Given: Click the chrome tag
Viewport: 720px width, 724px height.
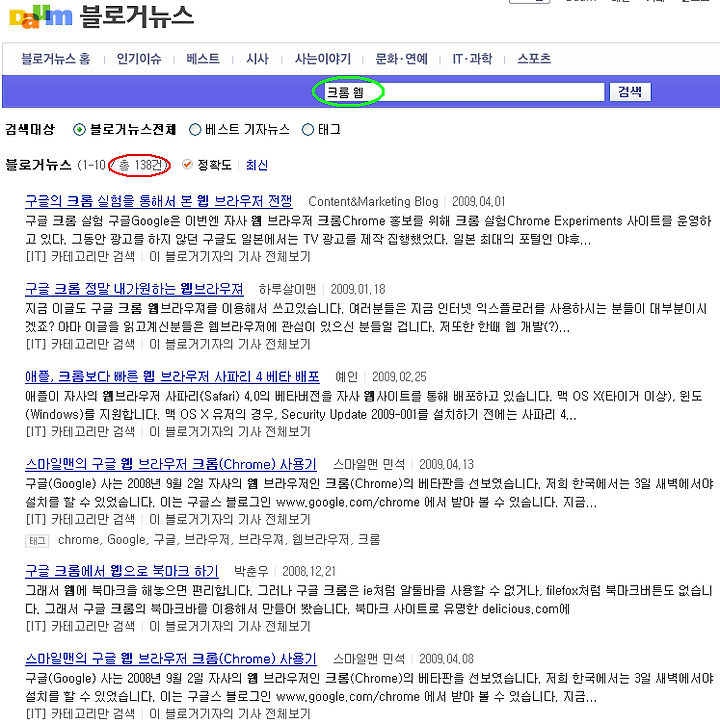Looking at the screenshot, I should click(79, 540).
